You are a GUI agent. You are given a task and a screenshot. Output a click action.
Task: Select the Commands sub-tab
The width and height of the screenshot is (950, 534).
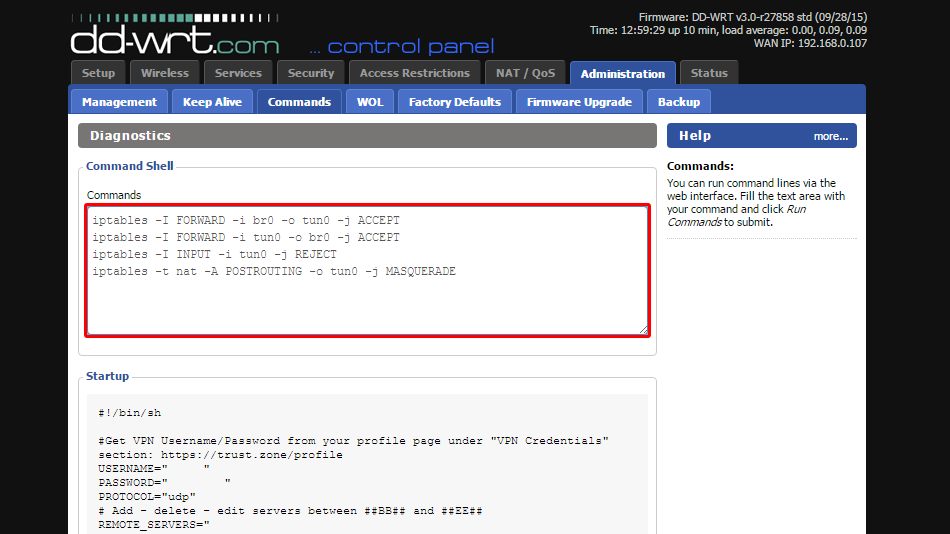[x=299, y=102]
